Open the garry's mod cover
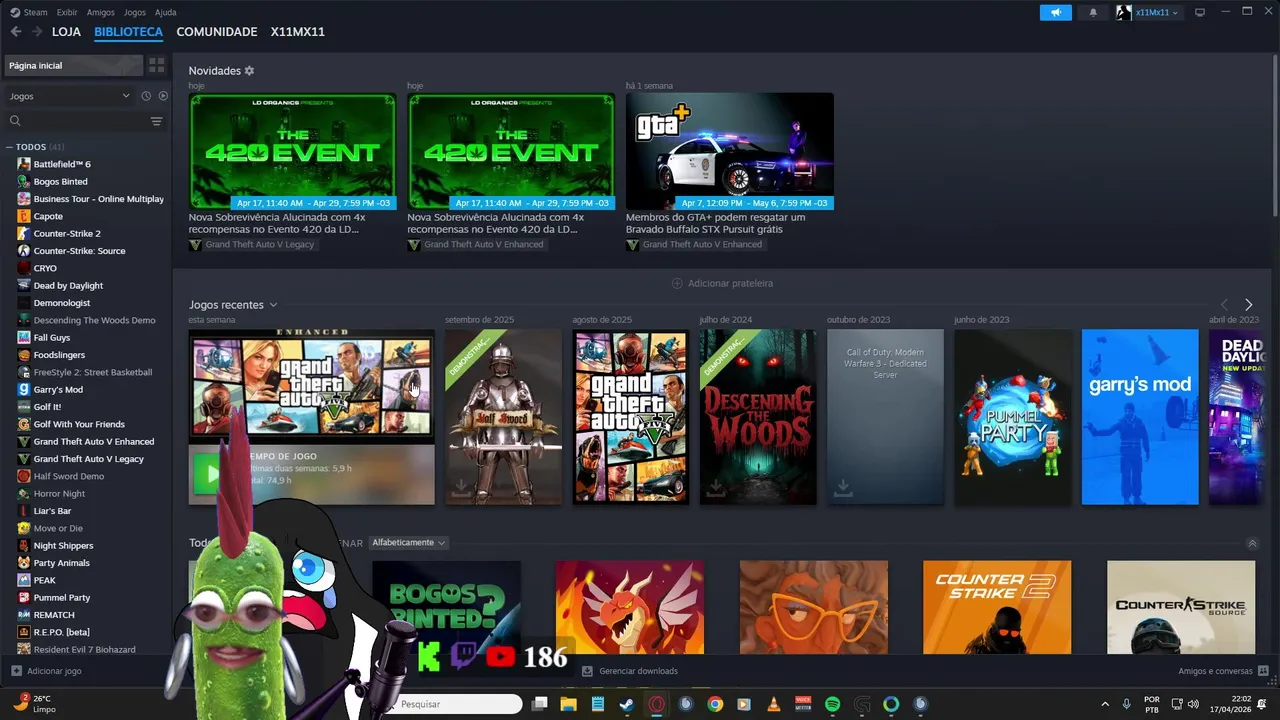The image size is (1280, 720). [1140, 417]
